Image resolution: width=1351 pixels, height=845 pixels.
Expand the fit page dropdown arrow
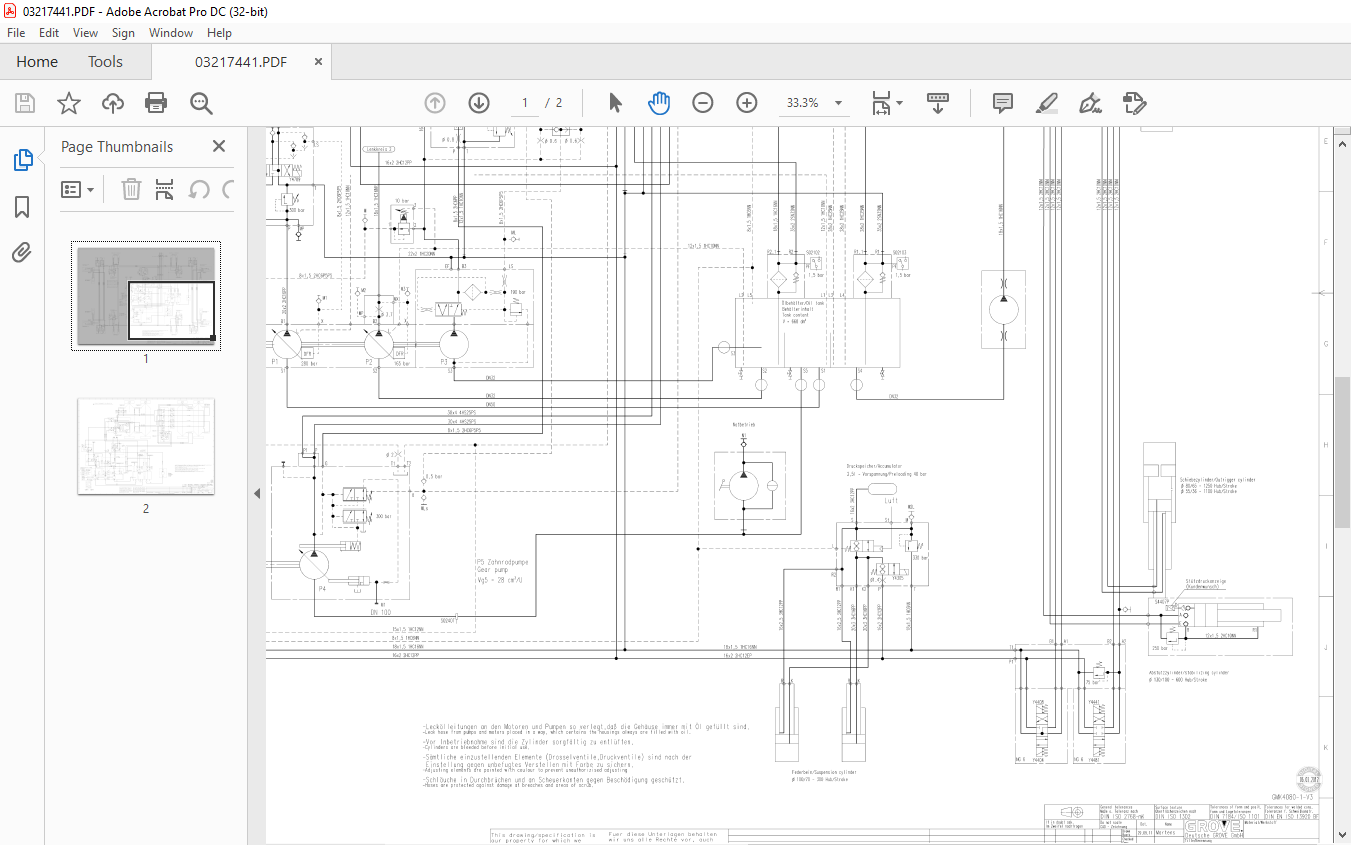[899, 103]
